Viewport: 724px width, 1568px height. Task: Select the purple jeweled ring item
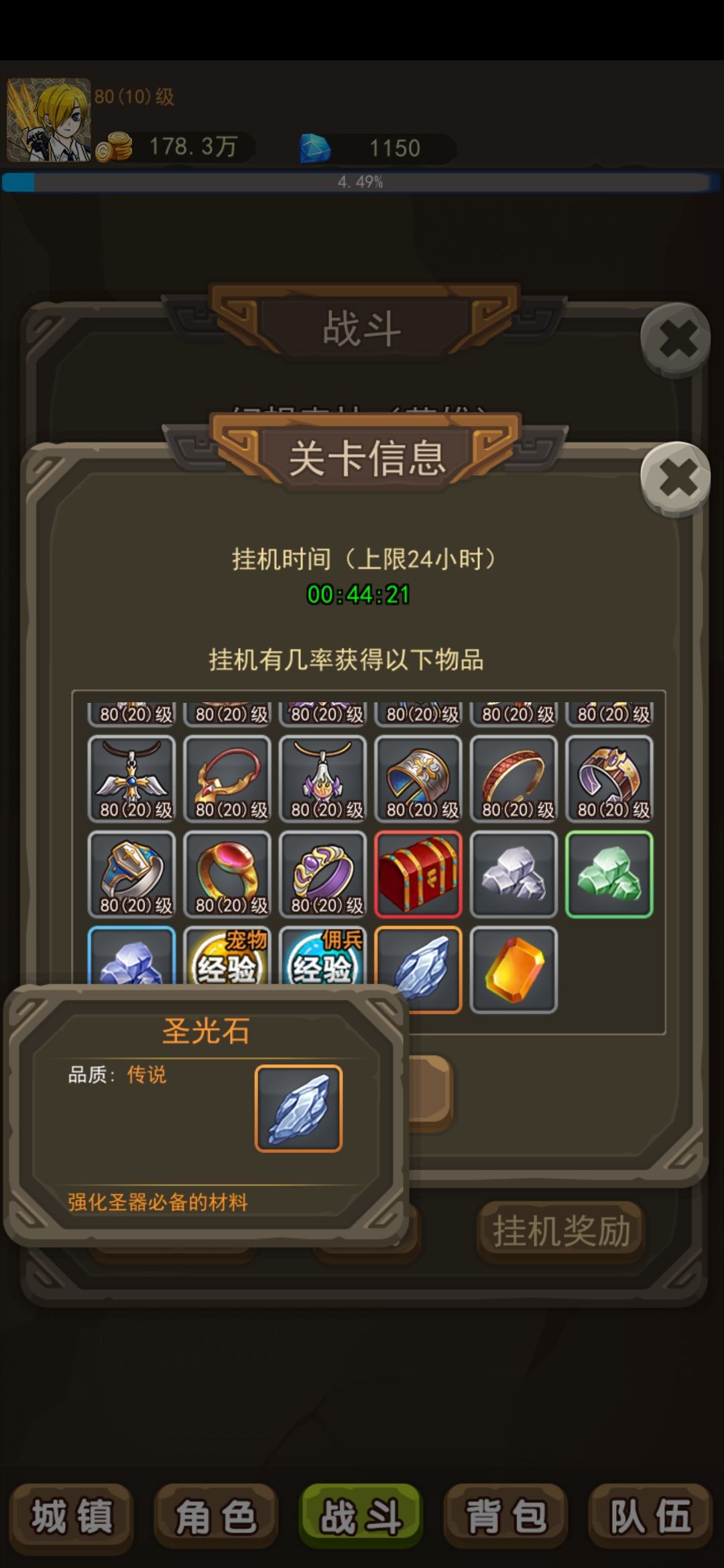point(323,874)
